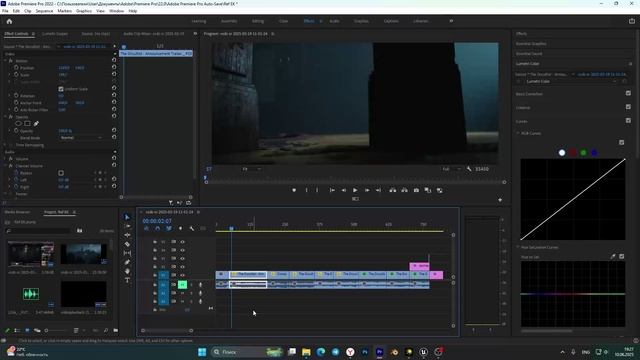Click the Opacity keyframe stopwatch
This screenshot has height=360, width=640.
(x=16, y=131)
